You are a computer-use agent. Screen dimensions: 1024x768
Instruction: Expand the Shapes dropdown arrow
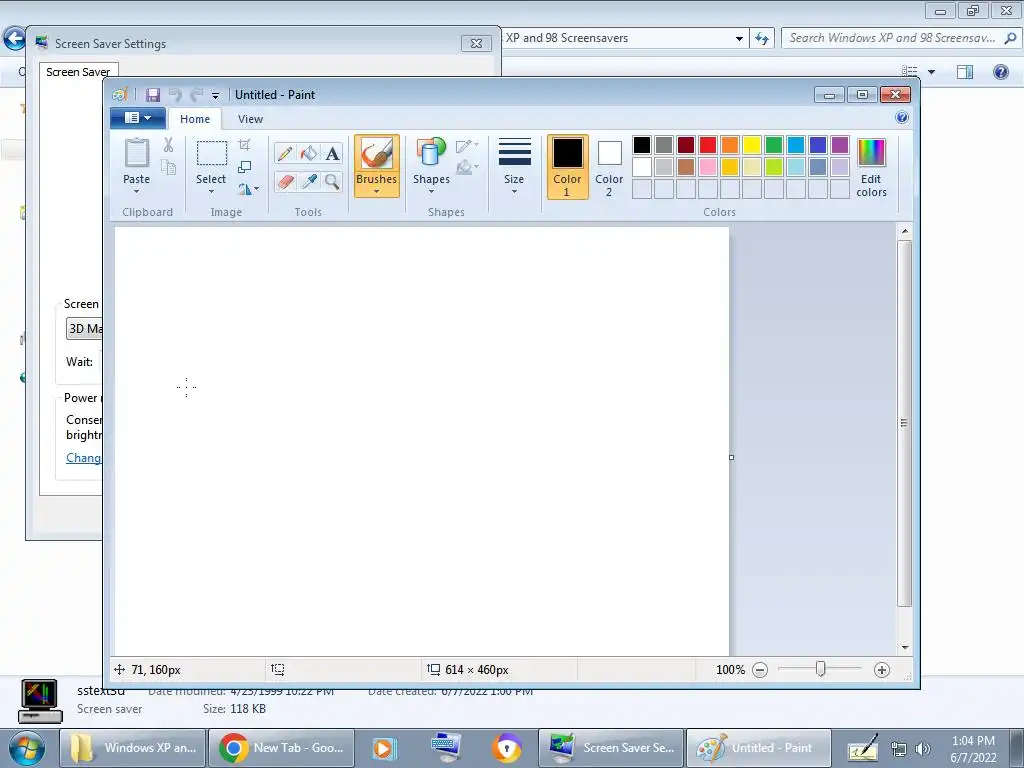(431, 191)
